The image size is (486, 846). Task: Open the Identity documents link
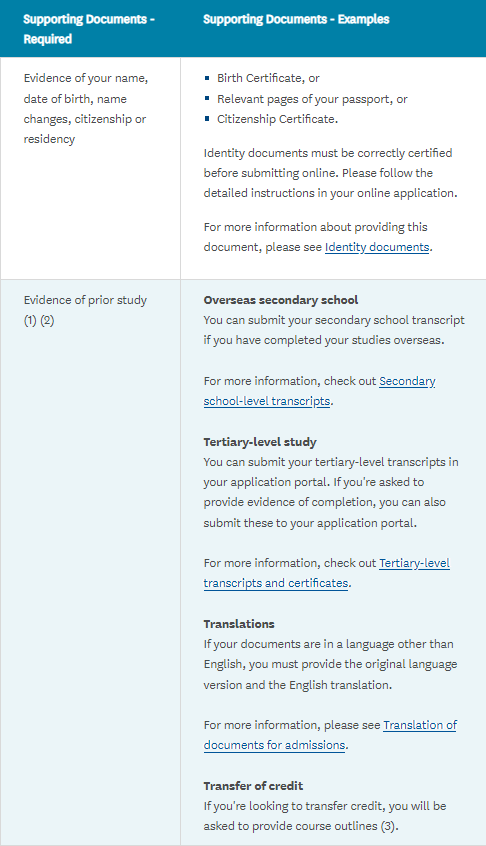coord(377,247)
